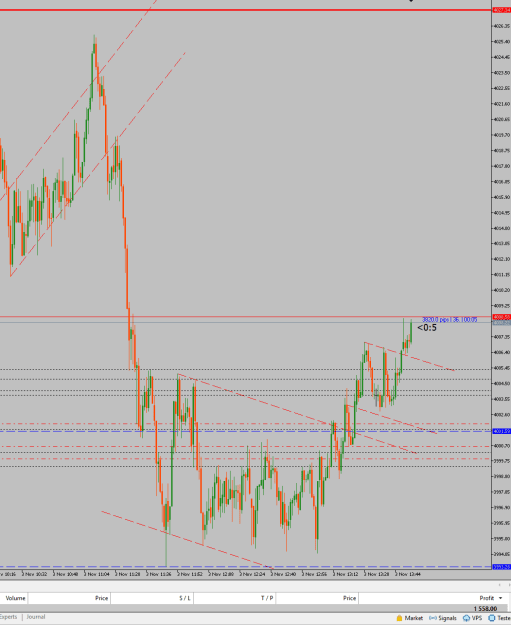Click the '<0:5' countdown label on chart
This screenshot has height=625, width=511.
click(x=427, y=328)
